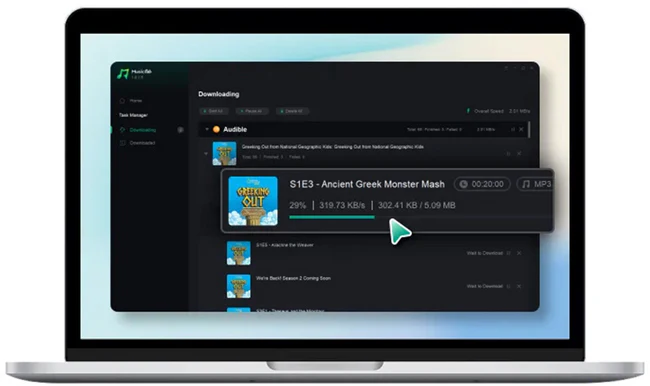The image size is (650, 386).
Task: Click the We're Back! Season 2 thumbnail
Action: tap(239, 286)
